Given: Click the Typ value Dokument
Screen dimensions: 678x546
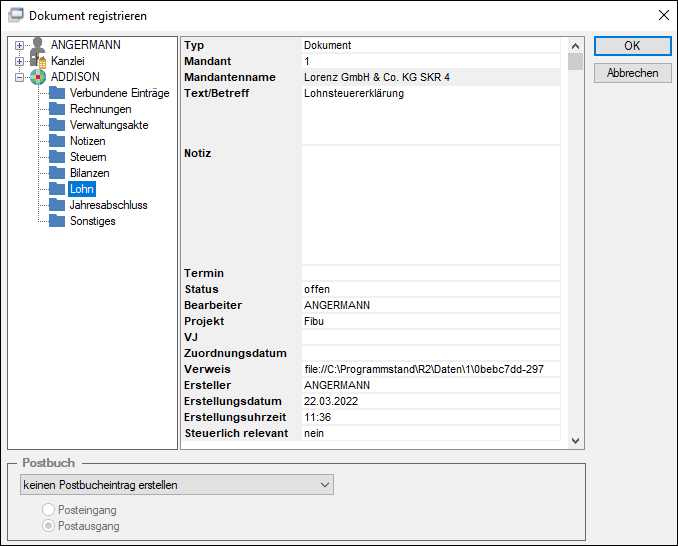Looking at the screenshot, I should click(x=431, y=45).
